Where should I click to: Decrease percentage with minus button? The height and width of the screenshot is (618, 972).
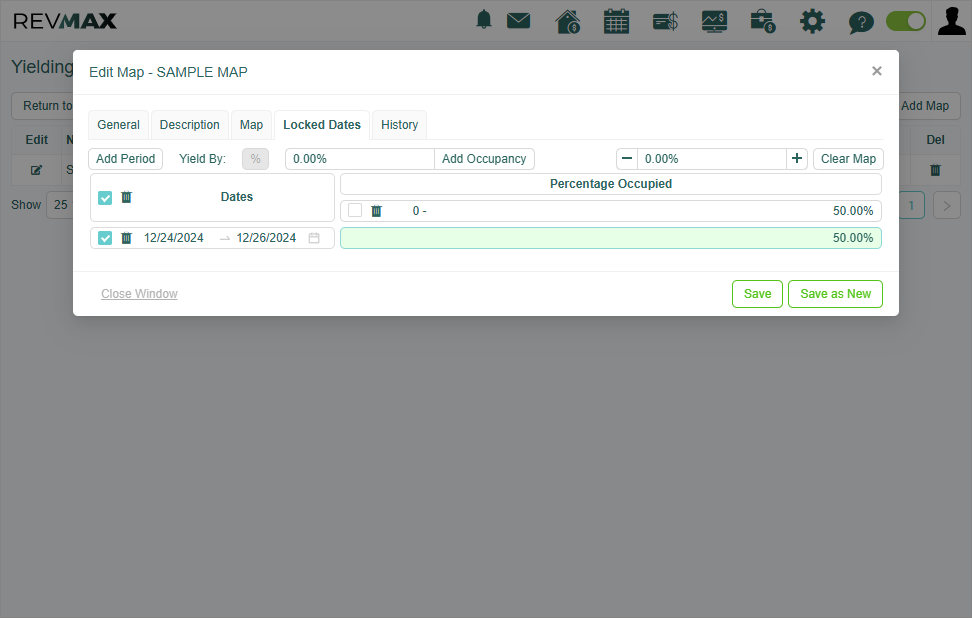[x=627, y=159]
